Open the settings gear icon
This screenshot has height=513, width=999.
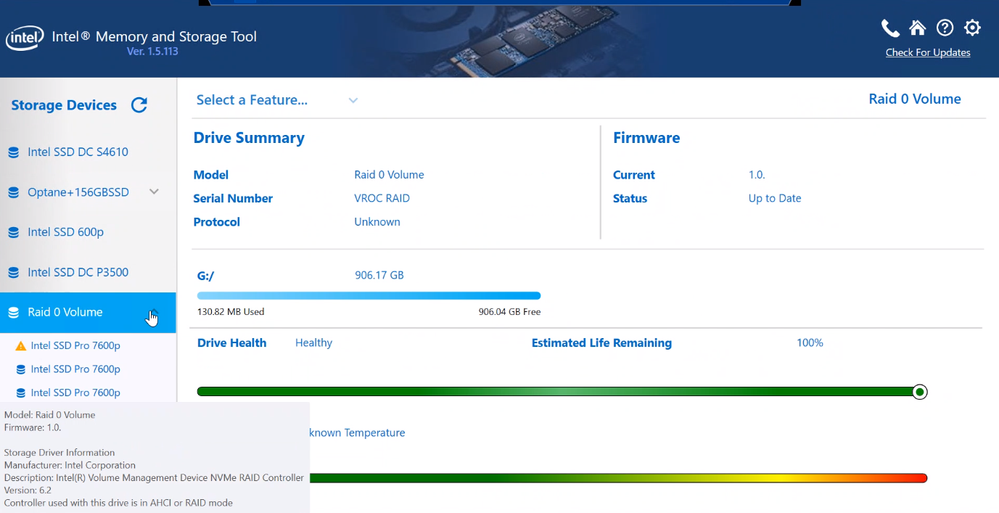972,28
